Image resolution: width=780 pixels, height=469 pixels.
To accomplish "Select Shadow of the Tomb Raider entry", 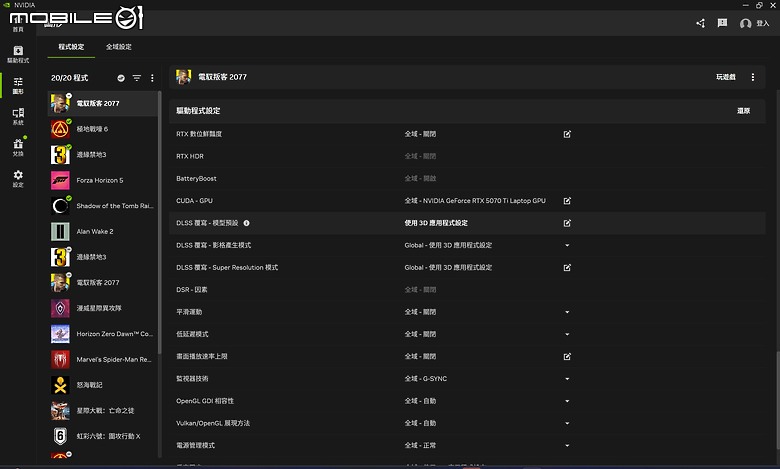I will (102, 206).
